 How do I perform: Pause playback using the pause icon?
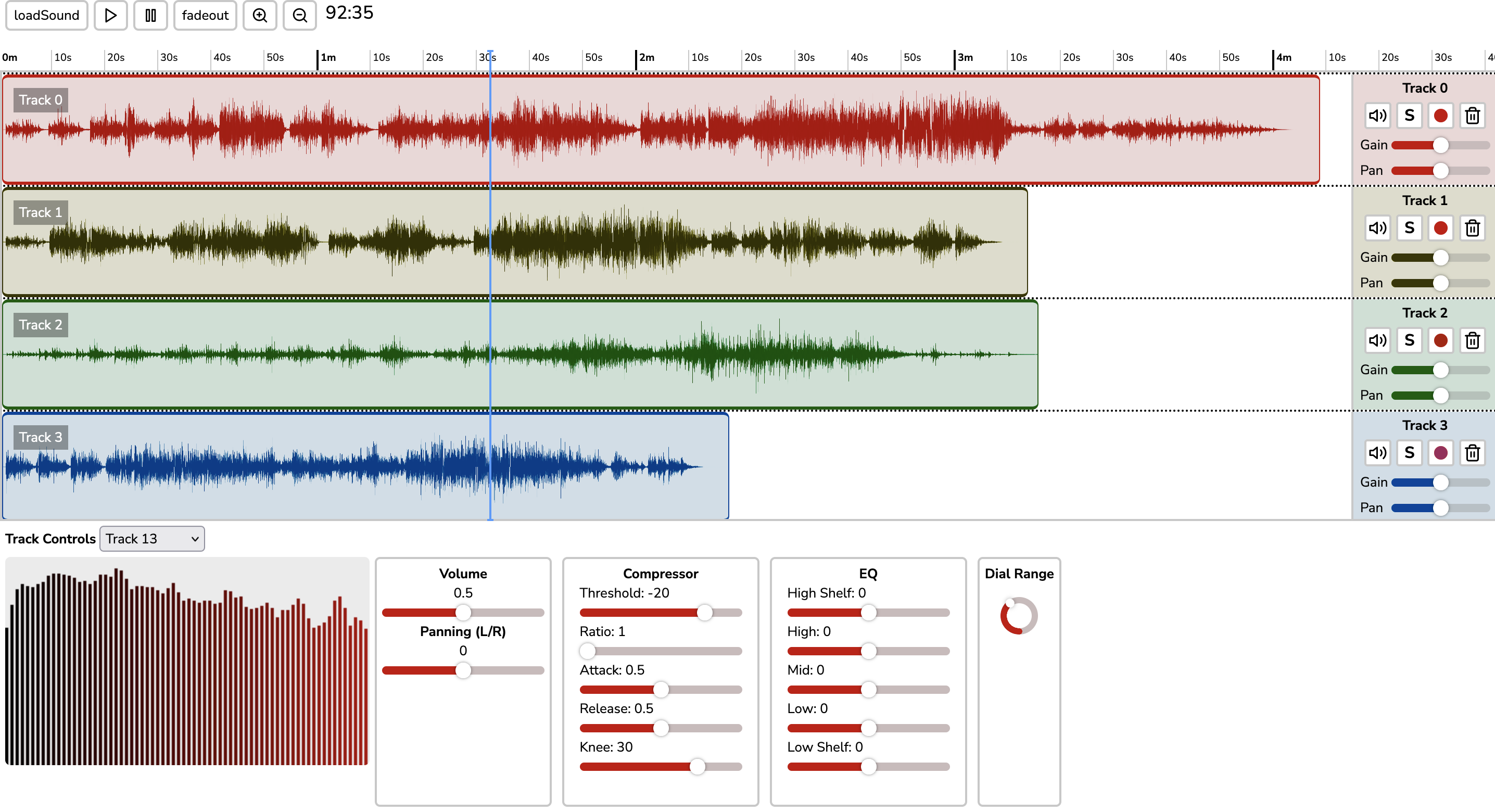(150, 15)
